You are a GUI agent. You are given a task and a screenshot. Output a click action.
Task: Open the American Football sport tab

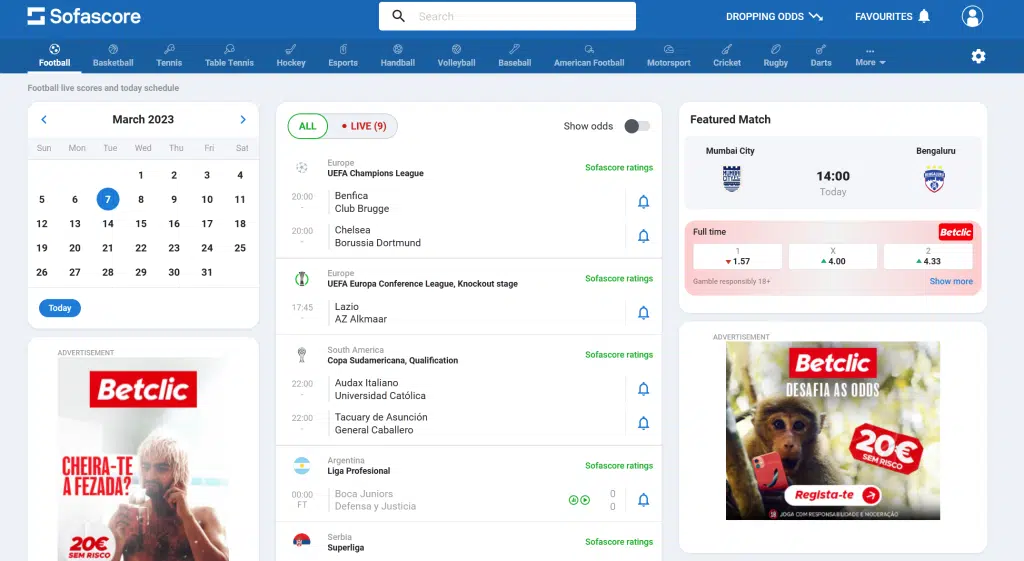click(589, 56)
